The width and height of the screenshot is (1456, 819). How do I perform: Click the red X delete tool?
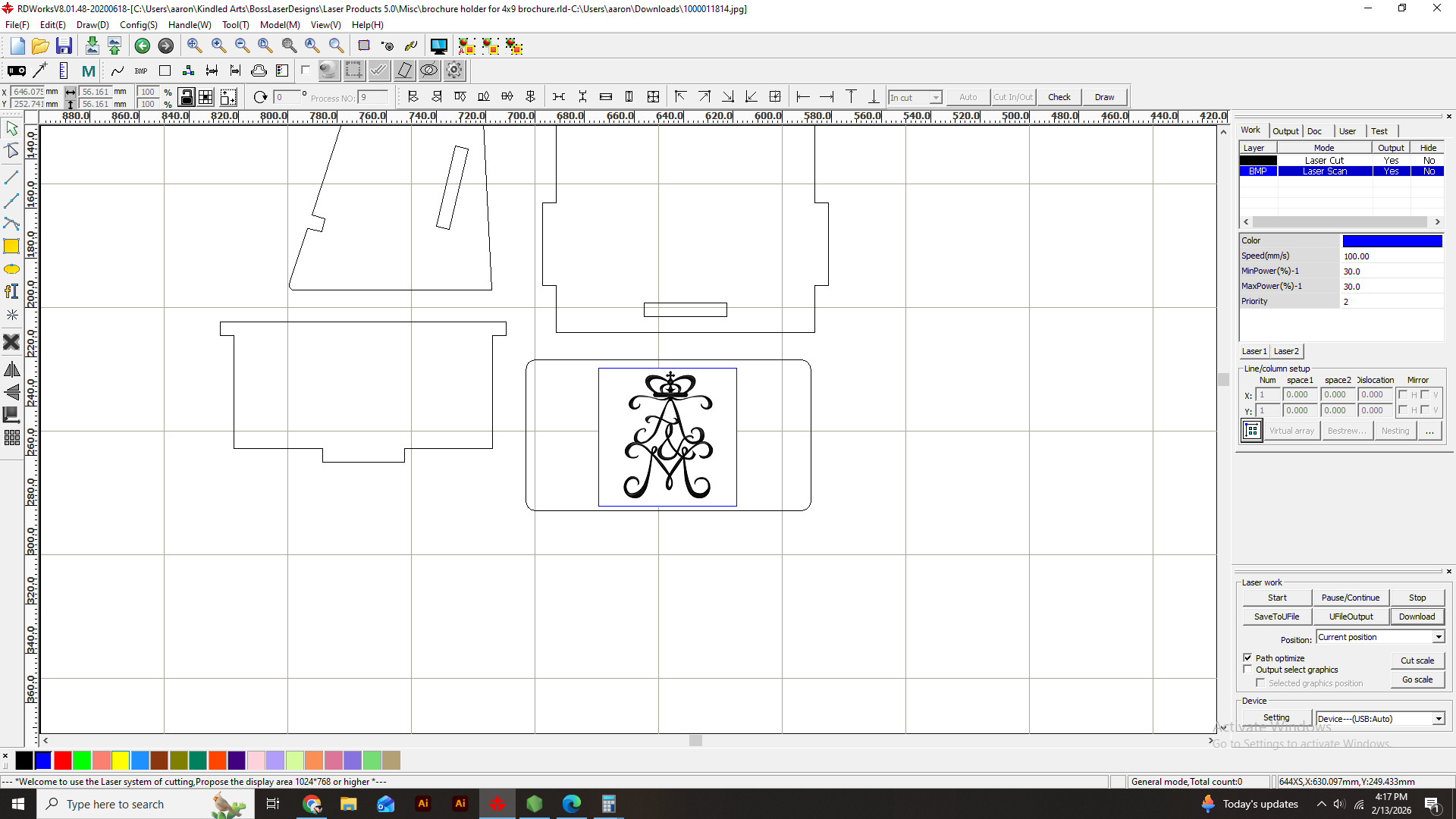[11, 342]
